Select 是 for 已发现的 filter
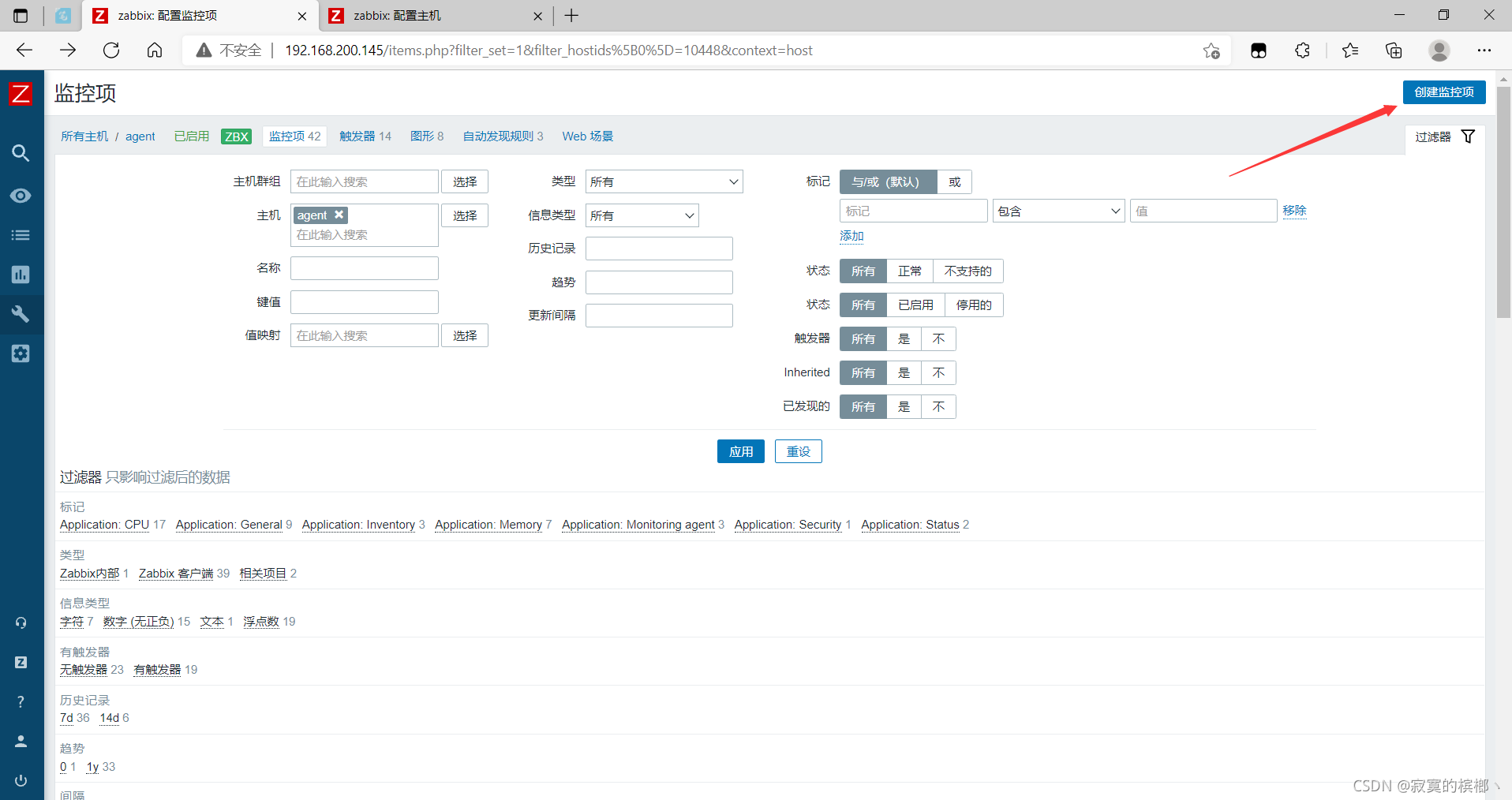Screen dimensions: 1512x800 coord(904,407)
